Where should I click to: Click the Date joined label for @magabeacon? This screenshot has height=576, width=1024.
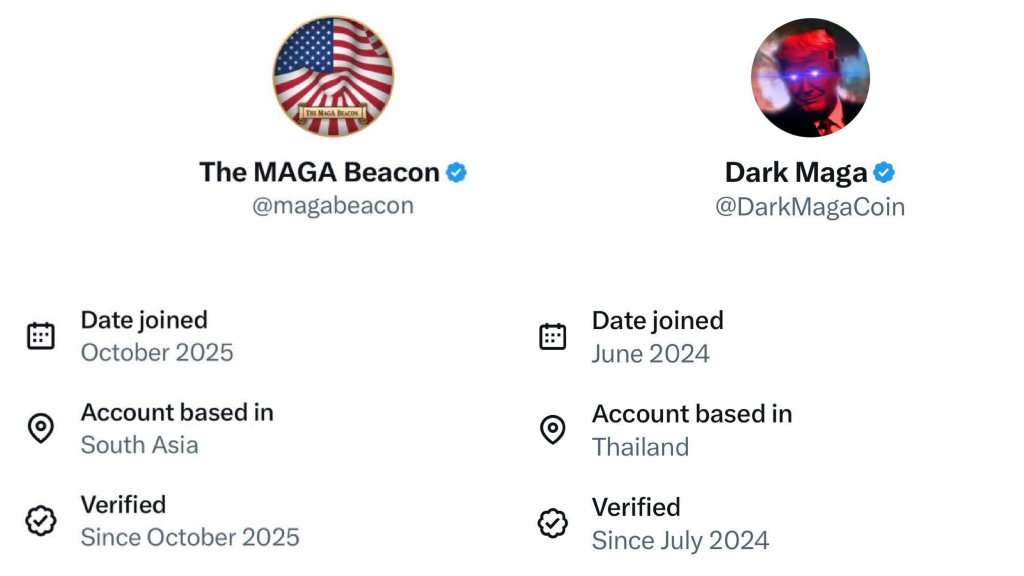click(x=143, y=320)
